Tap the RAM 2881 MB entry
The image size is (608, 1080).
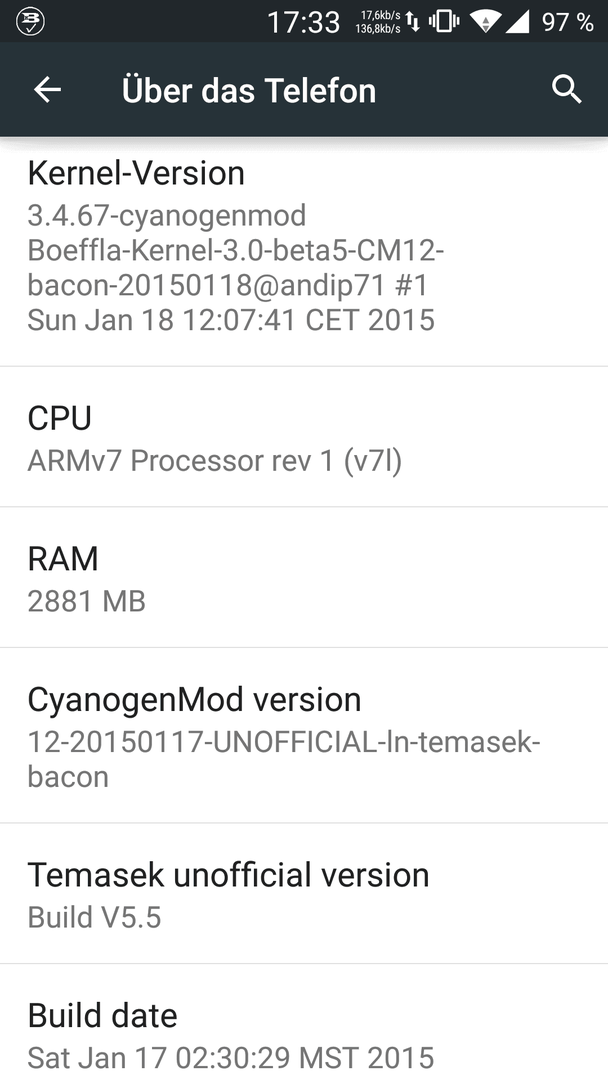click(304, 578)
